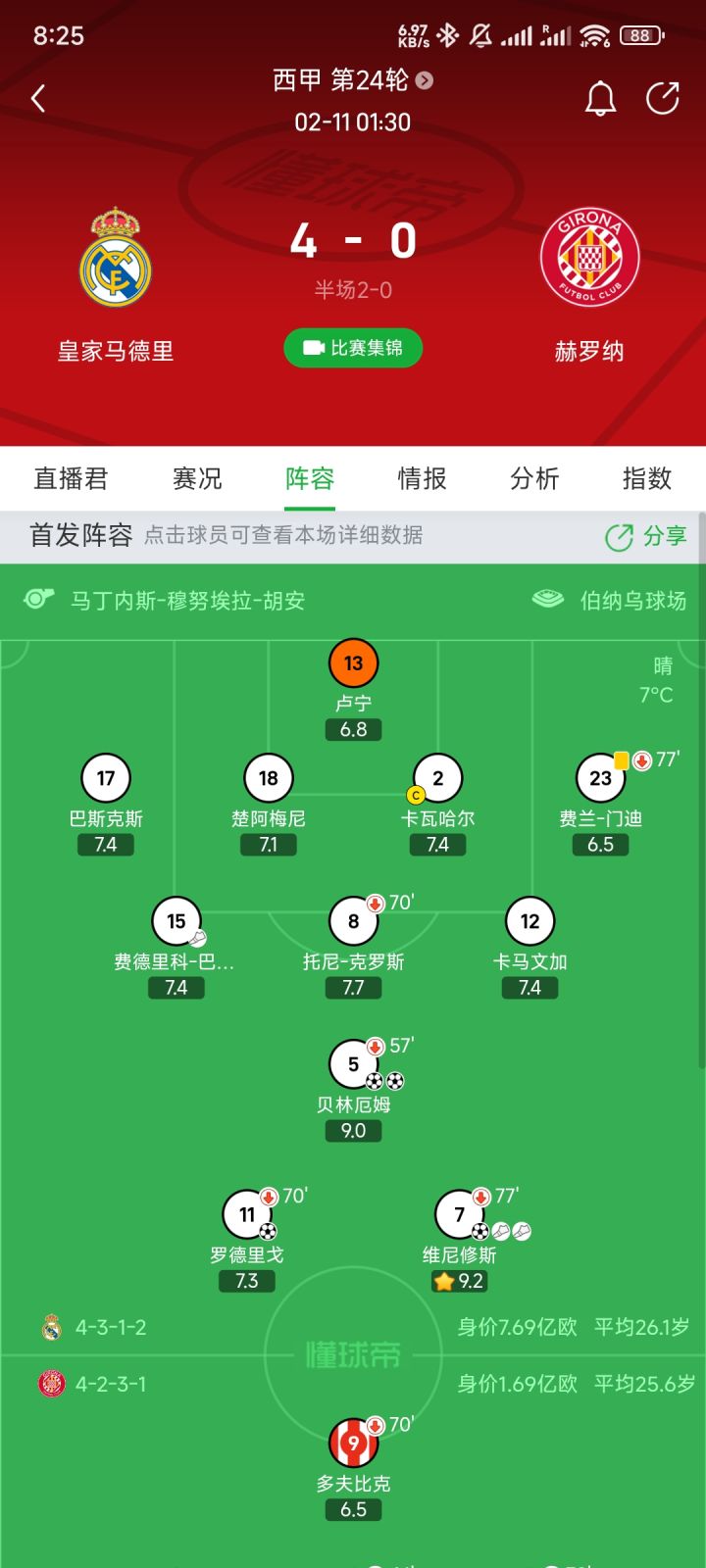
Task: Tap the share arrow icon in header
Action: tap(663, 98)
